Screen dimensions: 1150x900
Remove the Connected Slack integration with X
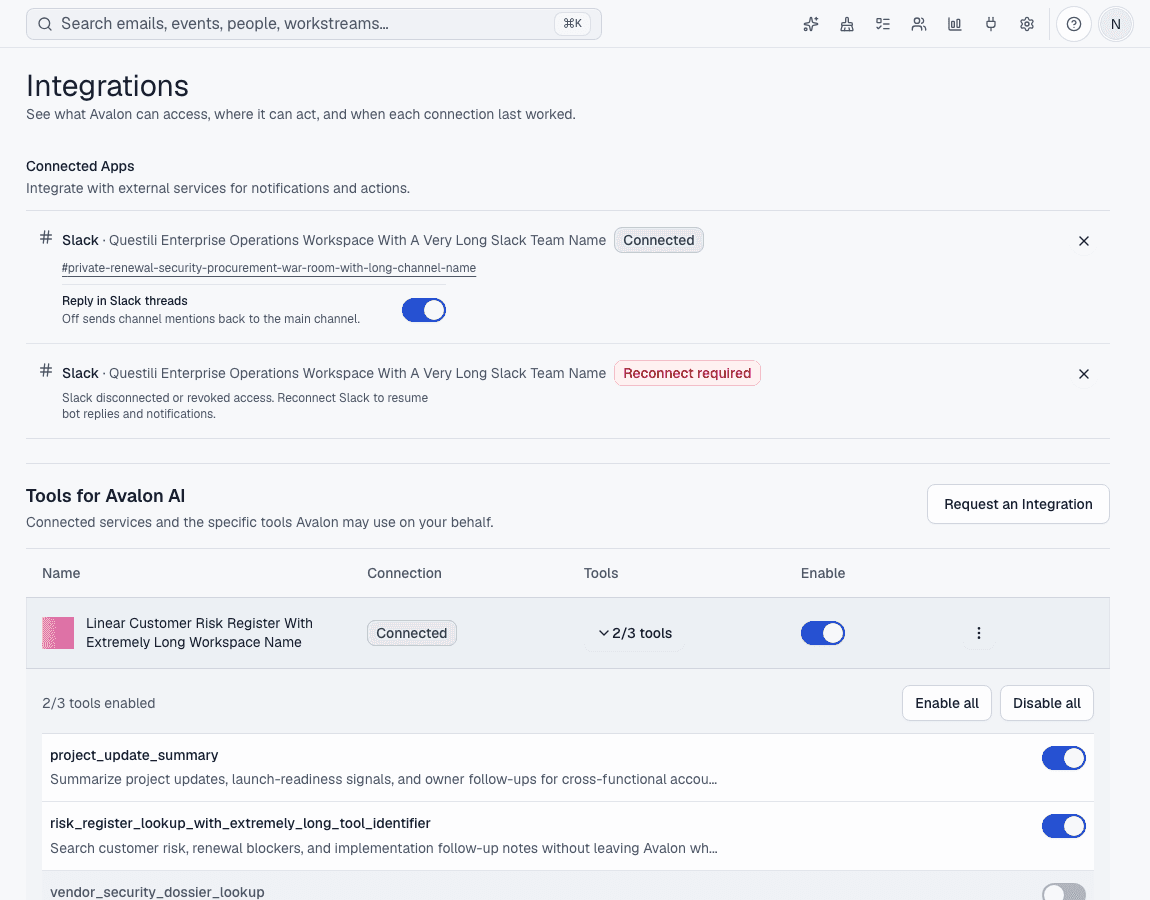pos(1083,241)
